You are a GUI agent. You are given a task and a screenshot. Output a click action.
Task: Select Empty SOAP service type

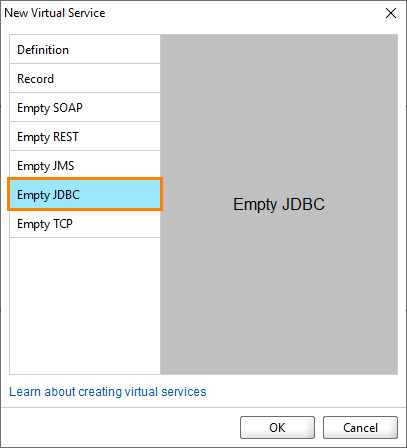pyautogui.click(x=85, y=107)
